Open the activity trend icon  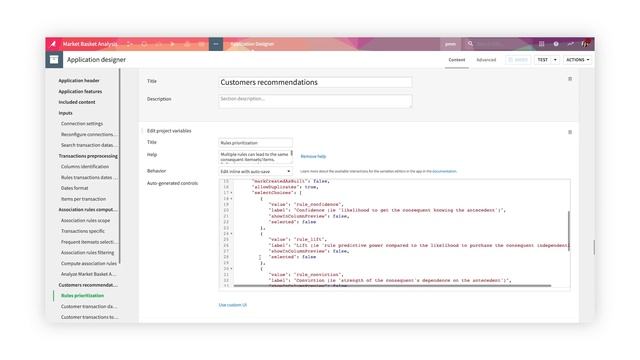tap(570, 44)
